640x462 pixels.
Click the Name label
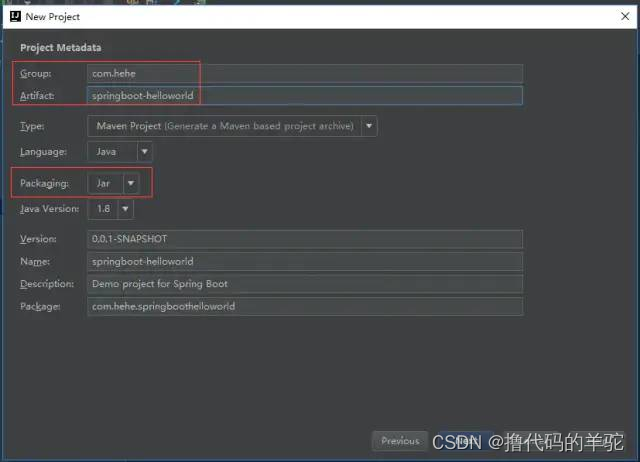(35, 261)
